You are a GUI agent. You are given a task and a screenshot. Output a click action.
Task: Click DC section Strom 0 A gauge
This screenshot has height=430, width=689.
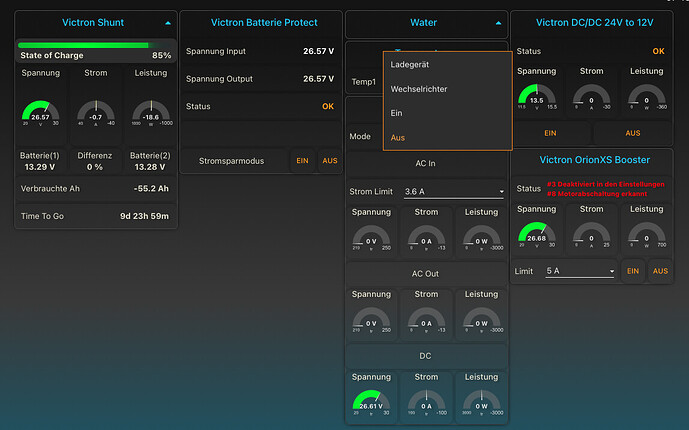[426, 402]
